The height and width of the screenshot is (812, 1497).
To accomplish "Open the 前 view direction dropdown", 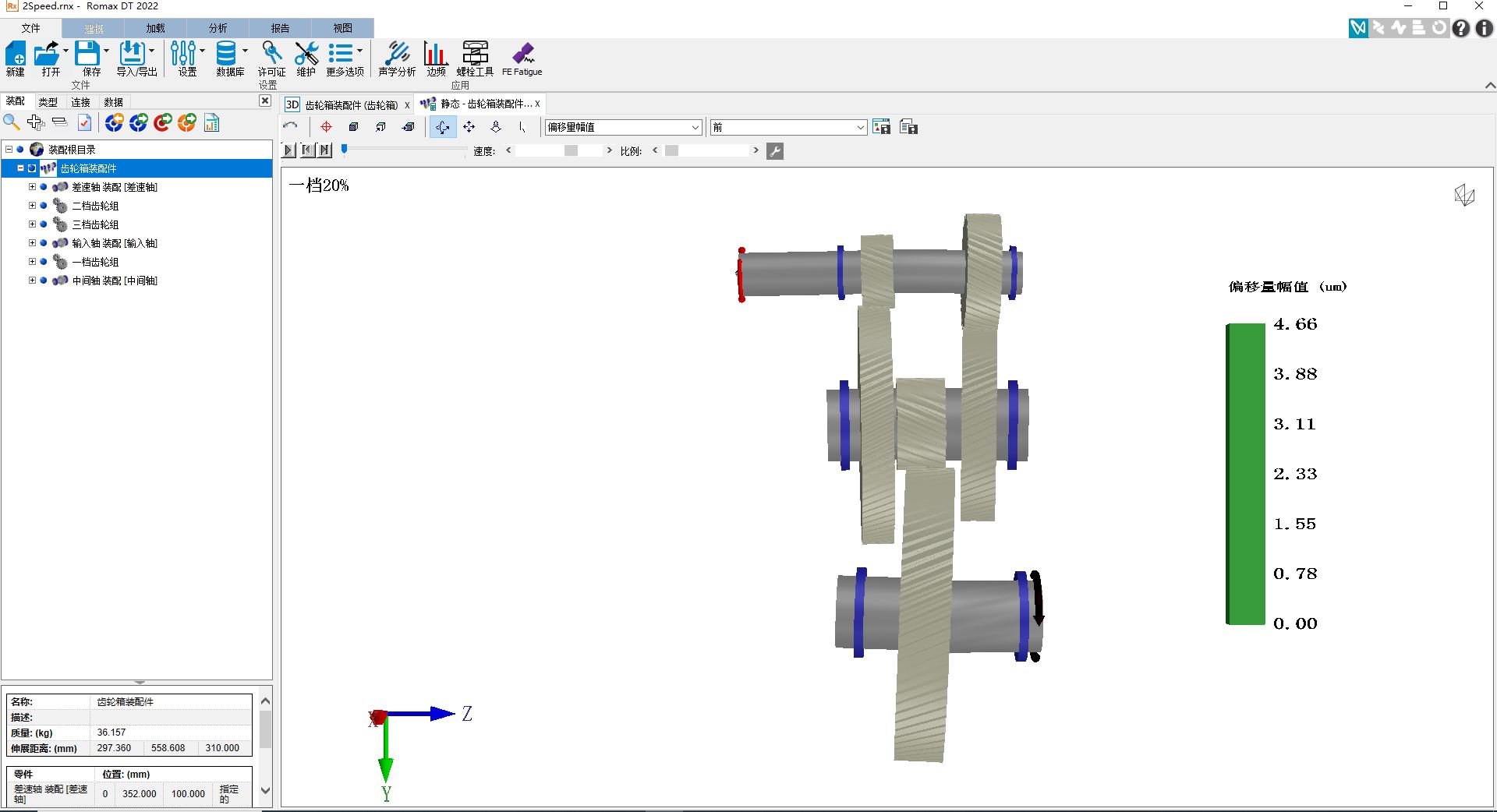I will pos(788,127).
